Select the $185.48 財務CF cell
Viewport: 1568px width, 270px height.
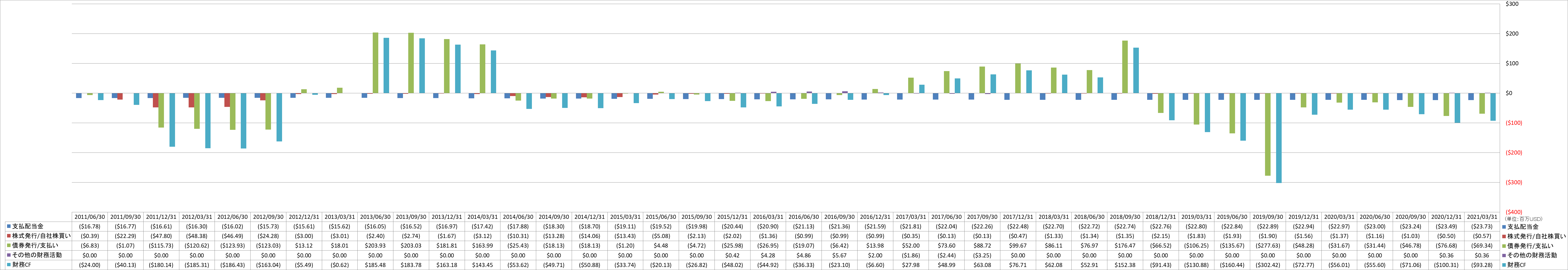pos(376,265)
